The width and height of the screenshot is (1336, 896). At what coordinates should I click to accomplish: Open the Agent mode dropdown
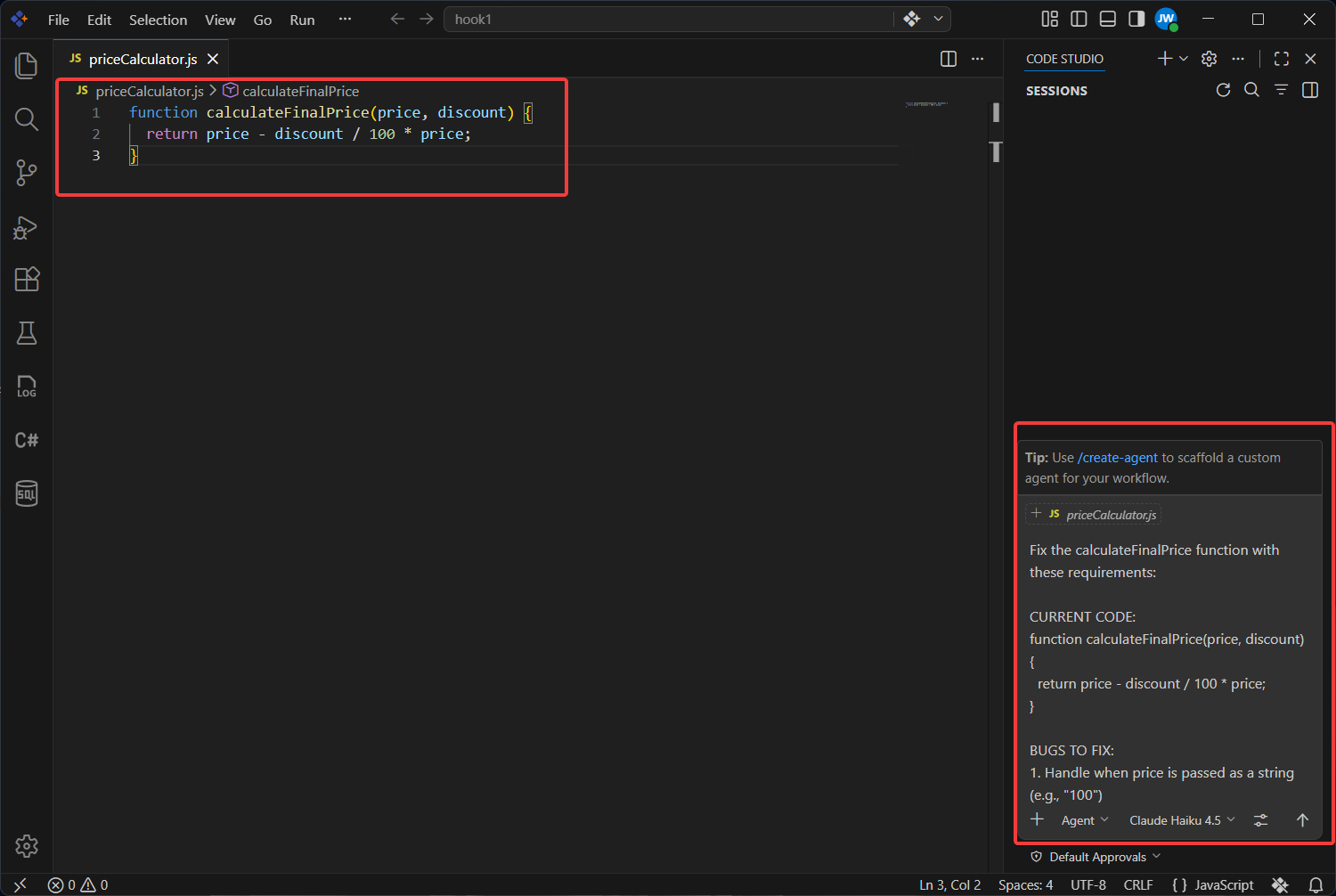pos(1085,820)
